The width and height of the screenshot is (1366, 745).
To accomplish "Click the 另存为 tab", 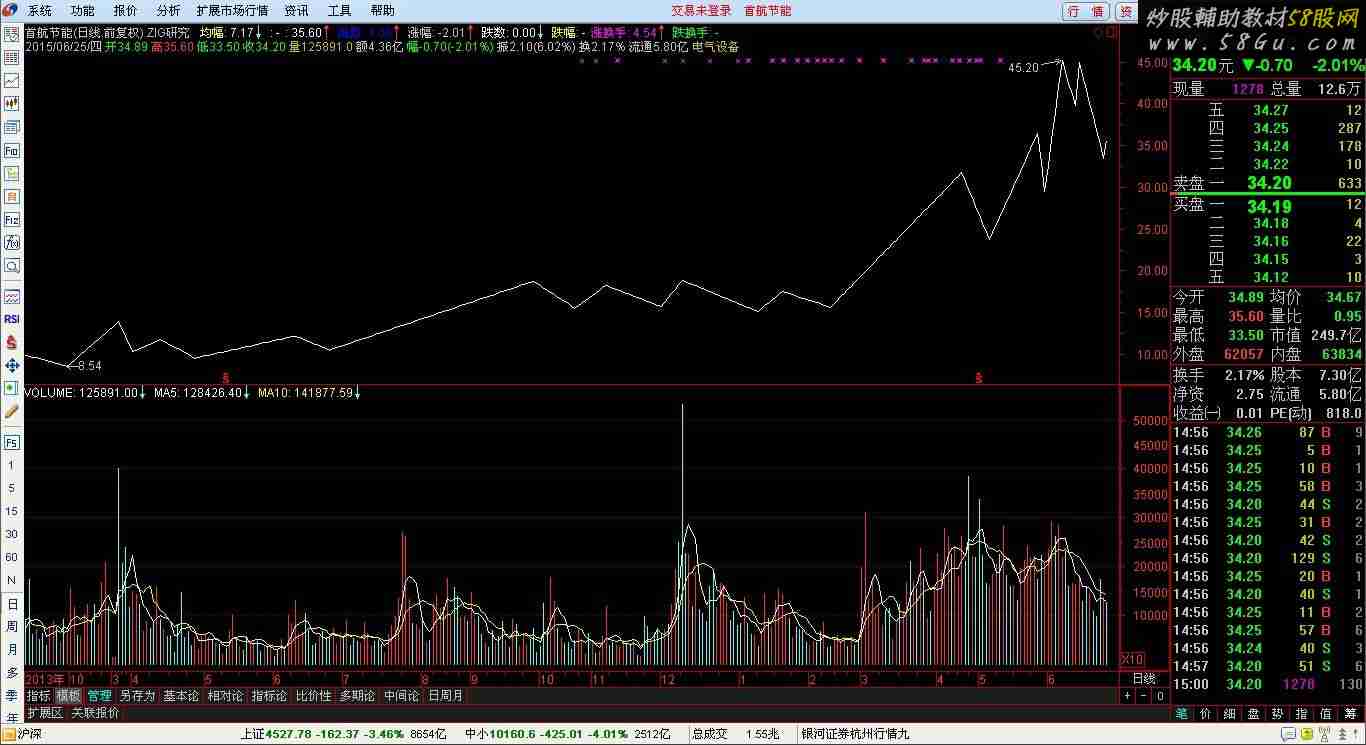I will 137,695.
